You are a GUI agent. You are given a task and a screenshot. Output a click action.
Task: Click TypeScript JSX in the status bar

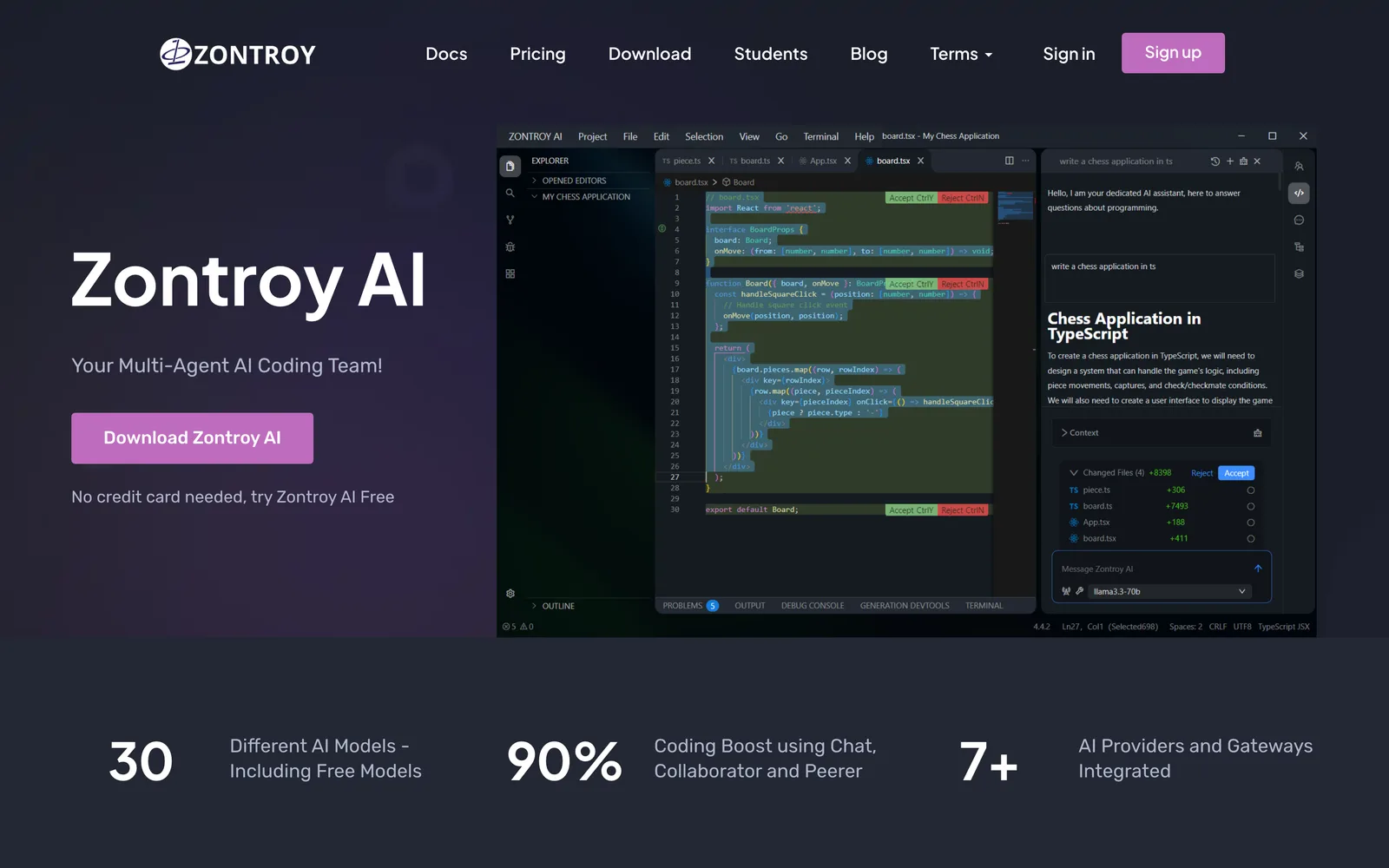(x=1284, y=627)
